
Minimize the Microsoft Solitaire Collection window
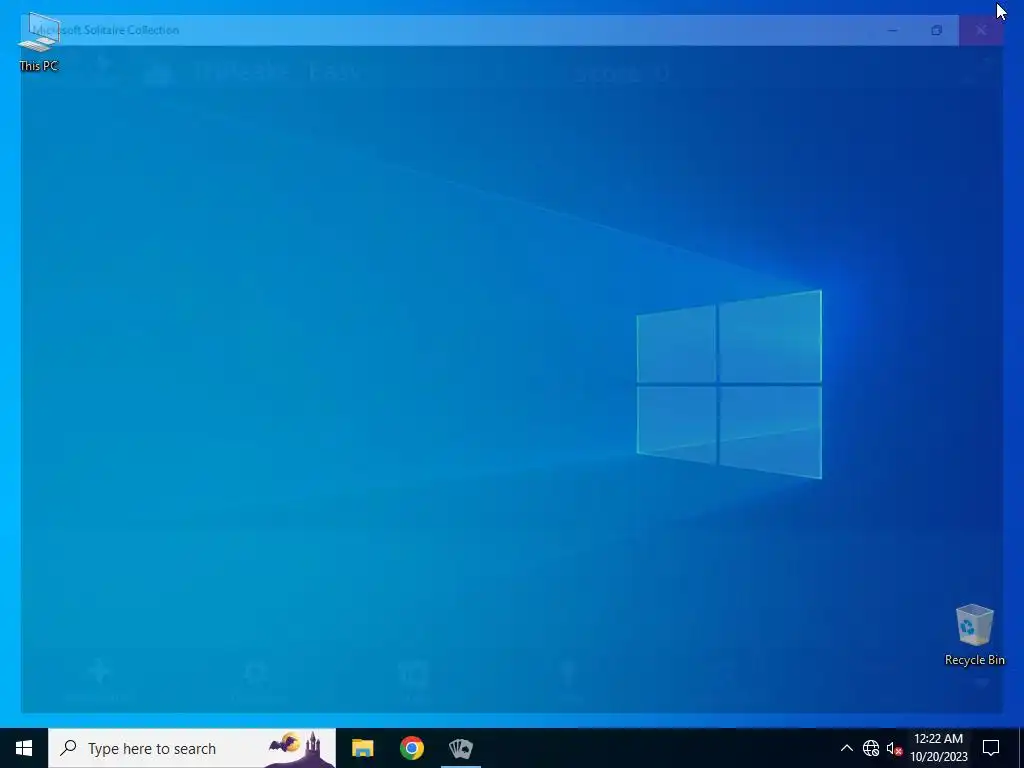point(892,30)
